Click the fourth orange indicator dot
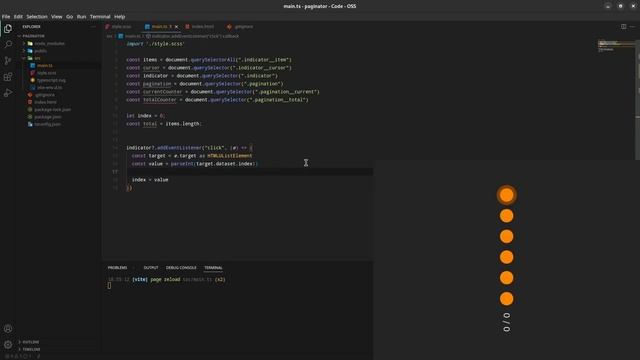The width and height of the screenshot is (640, 360). tap(507, 257)
